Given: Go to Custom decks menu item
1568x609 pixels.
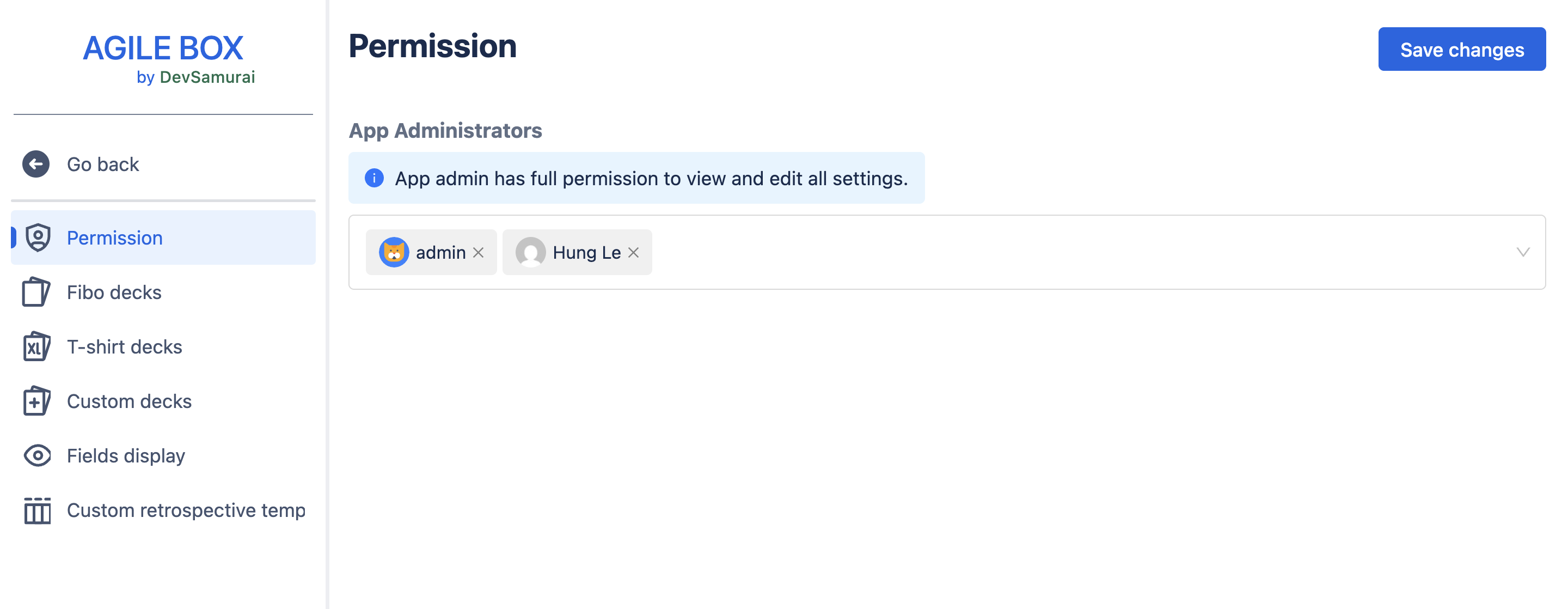Looking at the screenshot, I should [129, 401].
